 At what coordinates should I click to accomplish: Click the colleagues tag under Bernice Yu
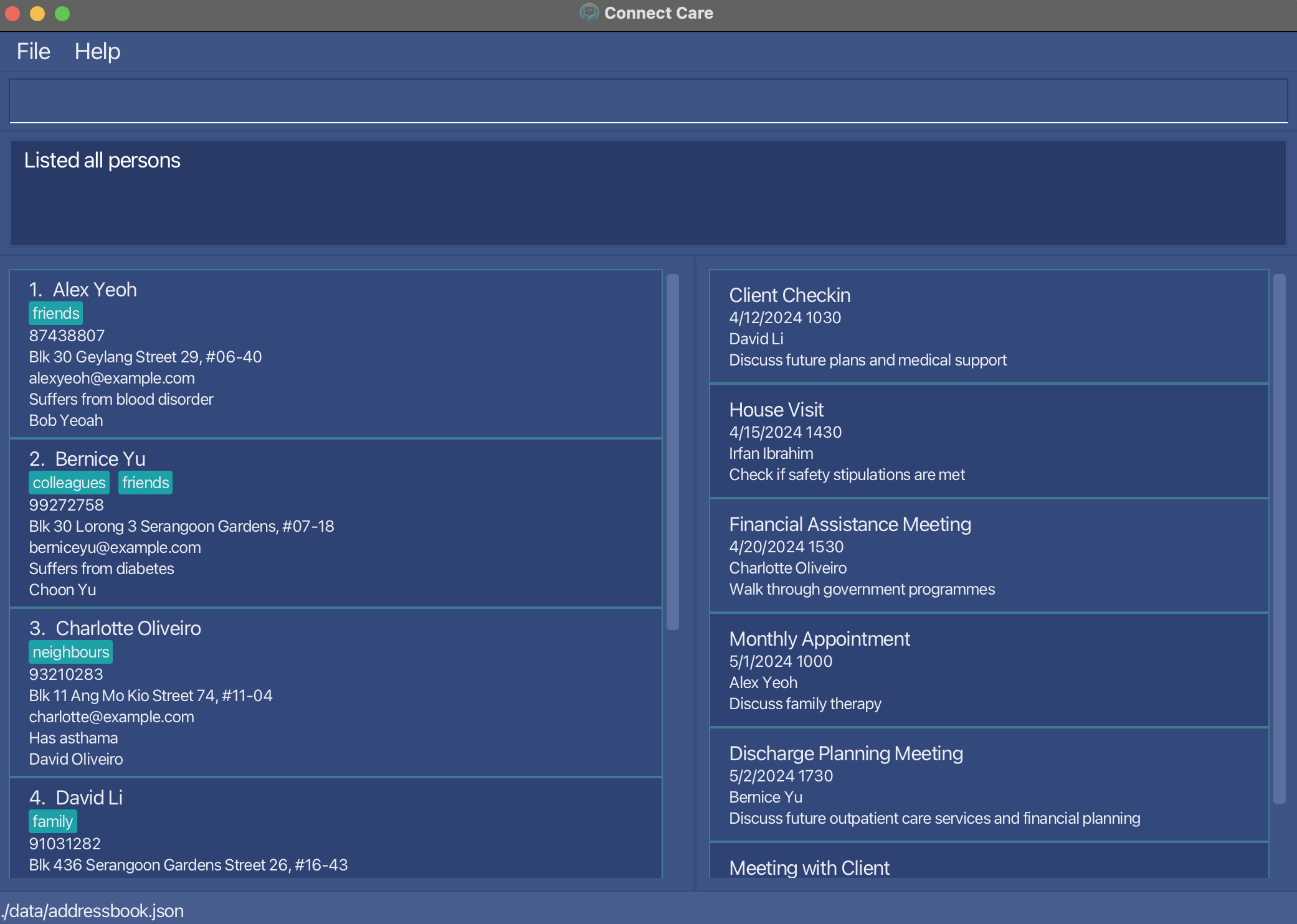point(69,483)
